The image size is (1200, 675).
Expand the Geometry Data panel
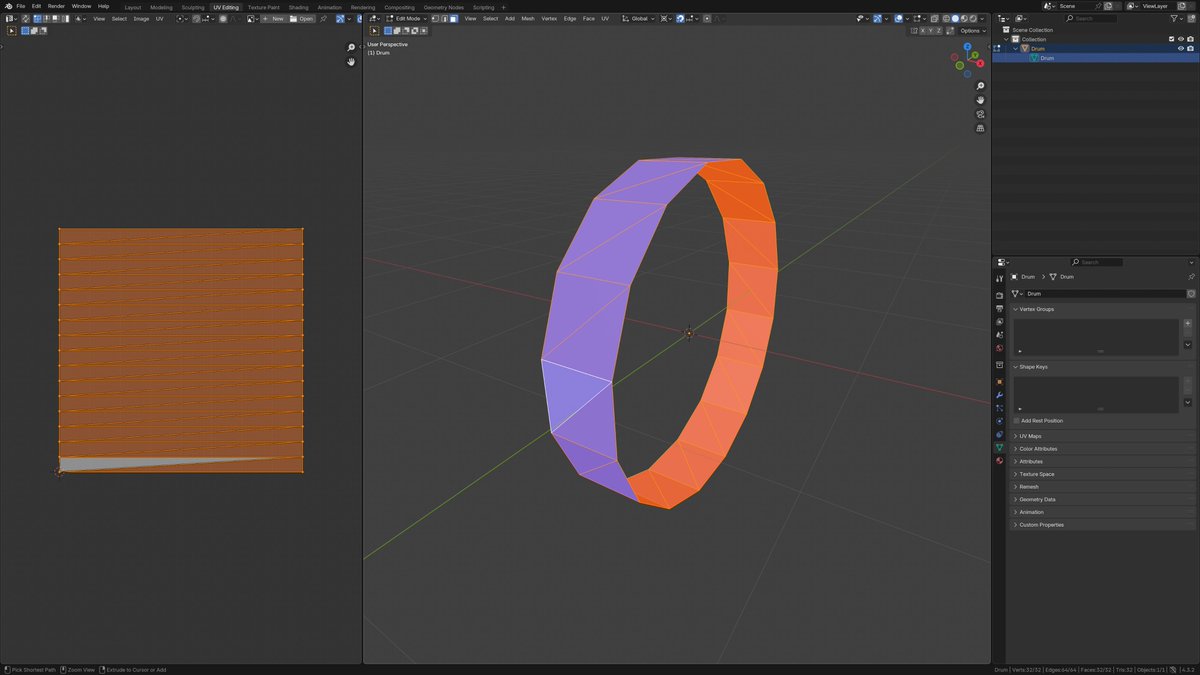(x=1035, y=499)
